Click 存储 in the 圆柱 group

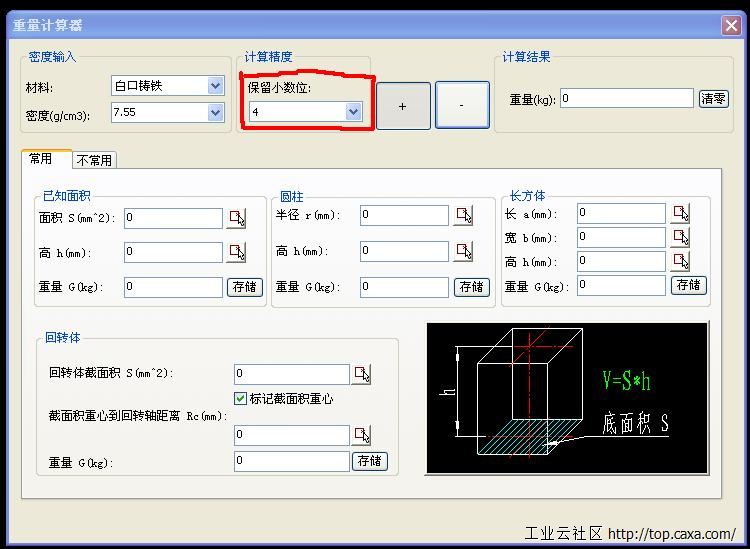pos(472,287)
